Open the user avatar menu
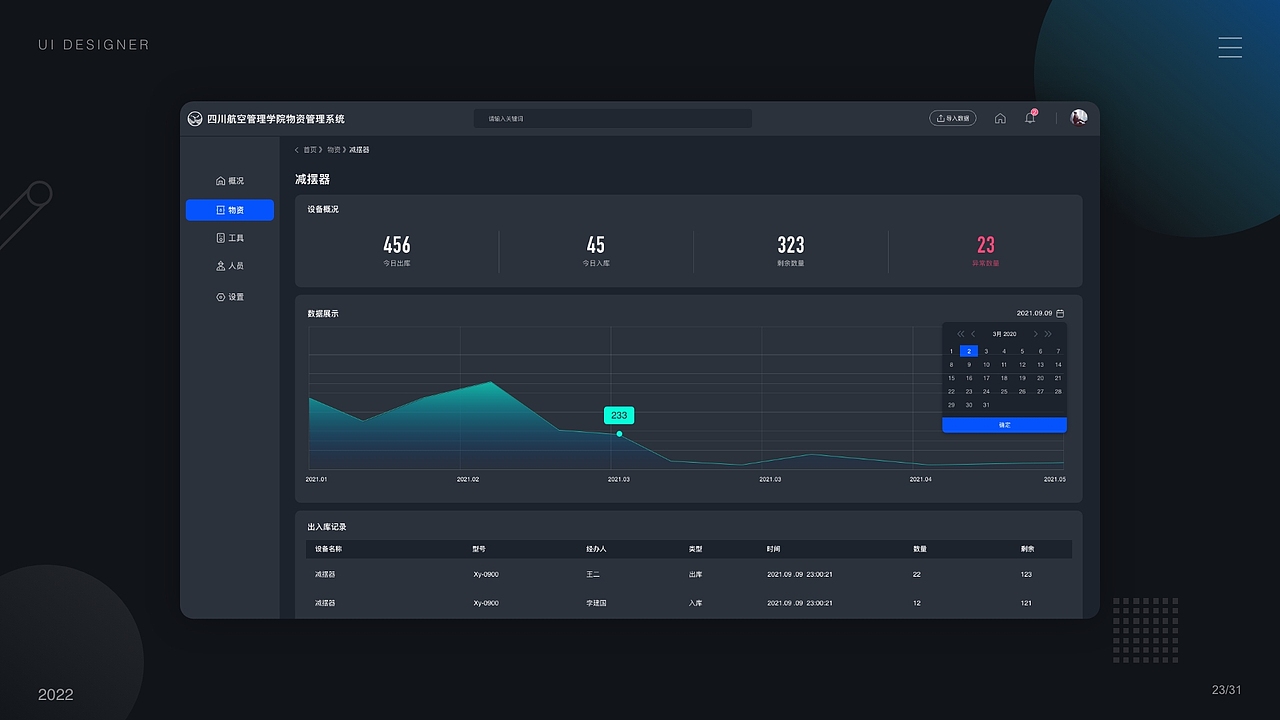 coord(1078,118)
